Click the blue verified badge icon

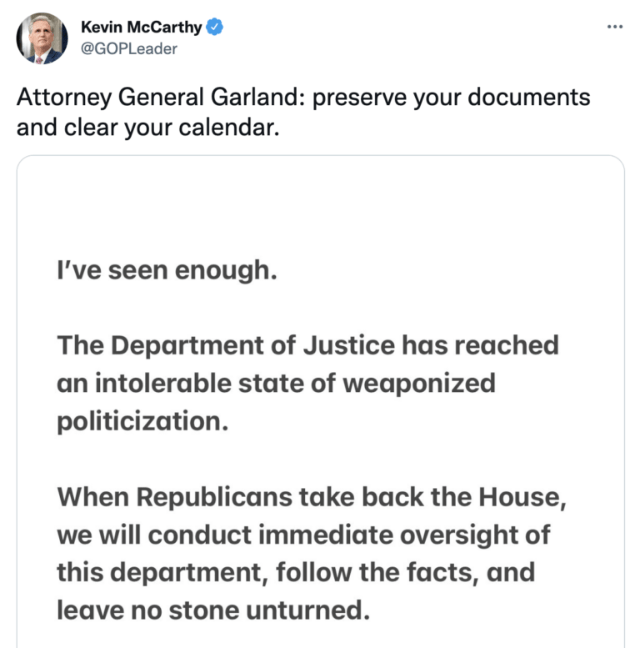tap(214, 27)
